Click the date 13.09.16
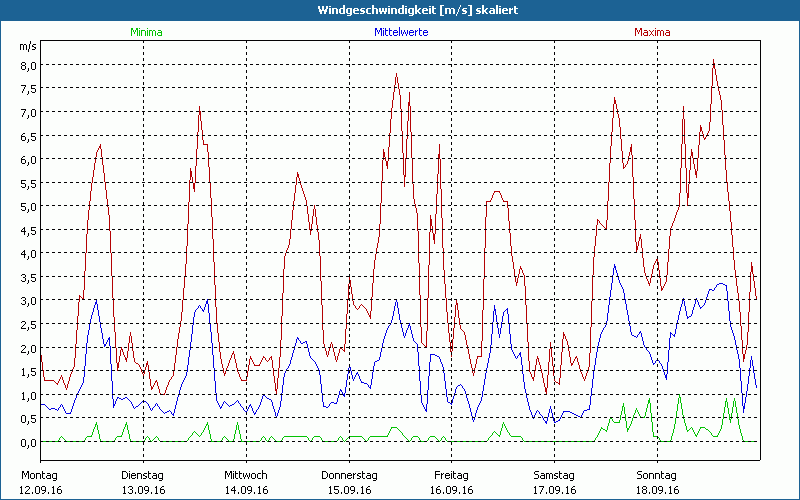 (143, 490)
